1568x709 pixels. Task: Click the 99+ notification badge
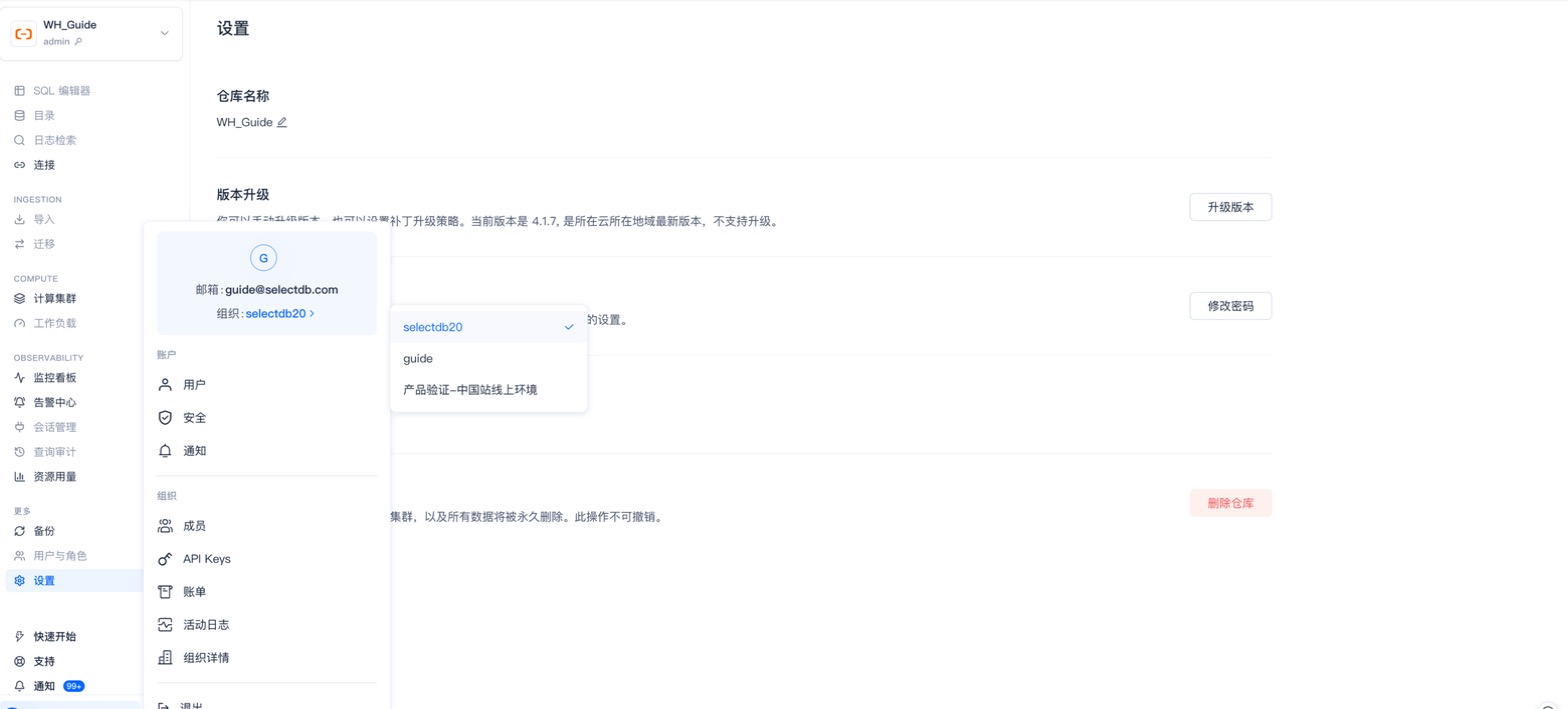(73, 686)
